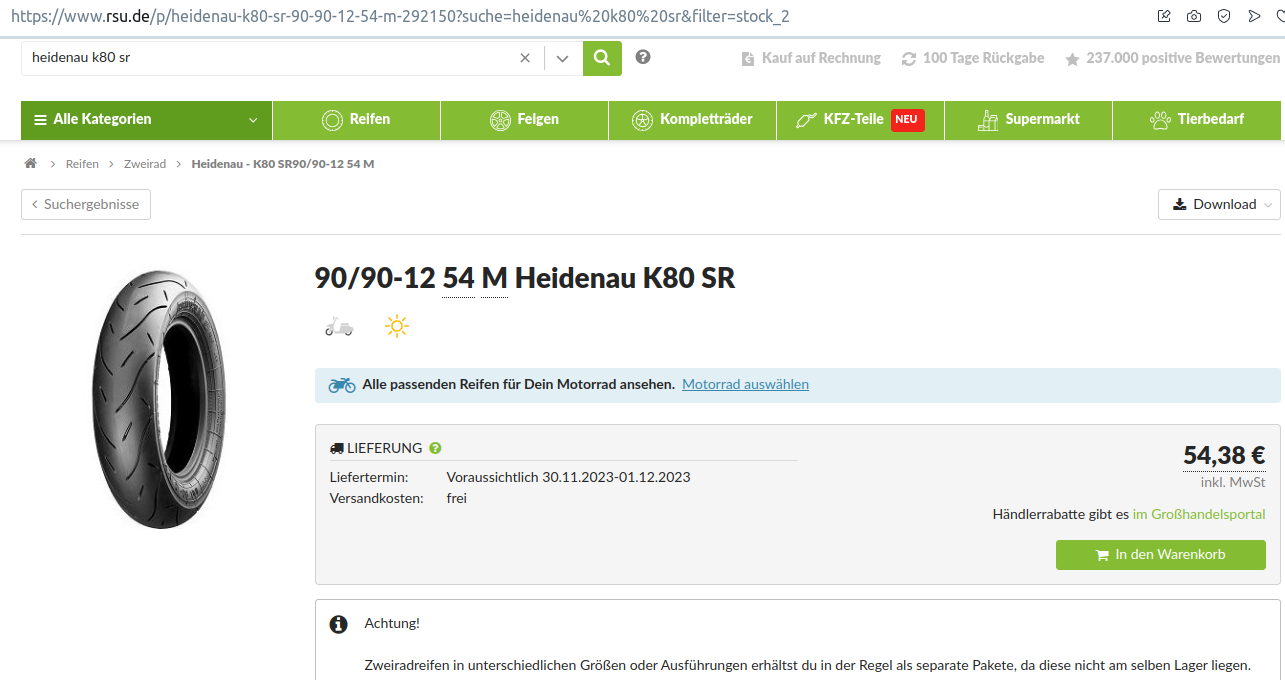Open the Felgen menu tab
Viewport: 1285px width, 680px height.
pos(524,119)
